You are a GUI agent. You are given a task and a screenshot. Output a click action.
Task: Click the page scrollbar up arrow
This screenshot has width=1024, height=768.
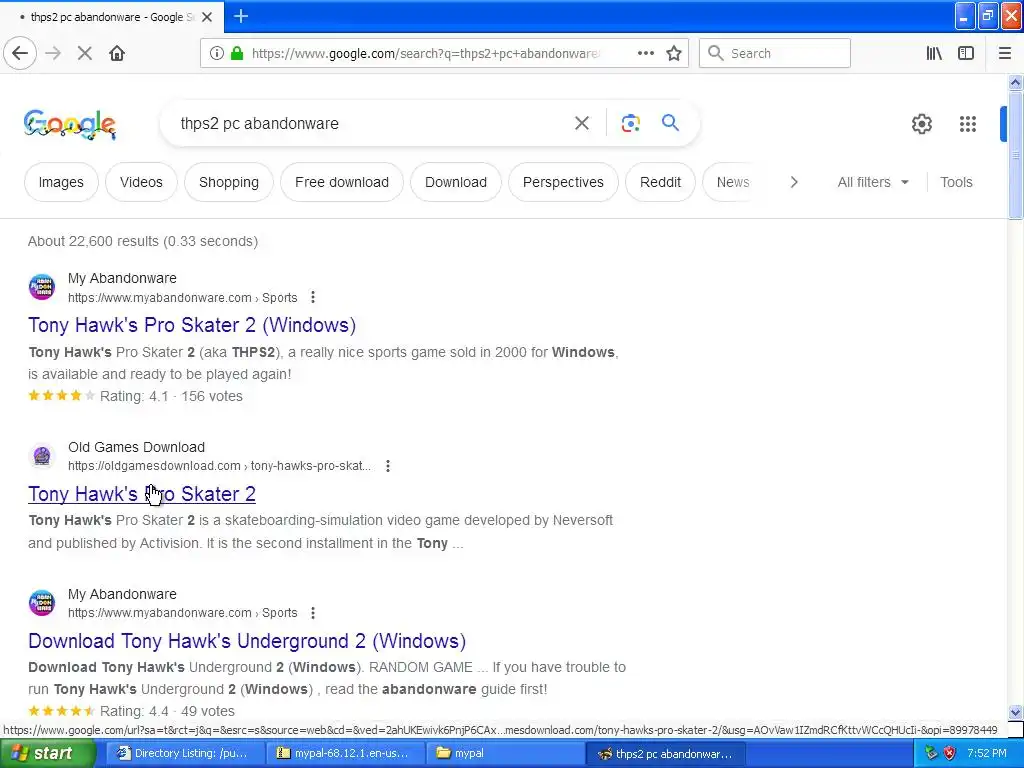click(1016, 82)
